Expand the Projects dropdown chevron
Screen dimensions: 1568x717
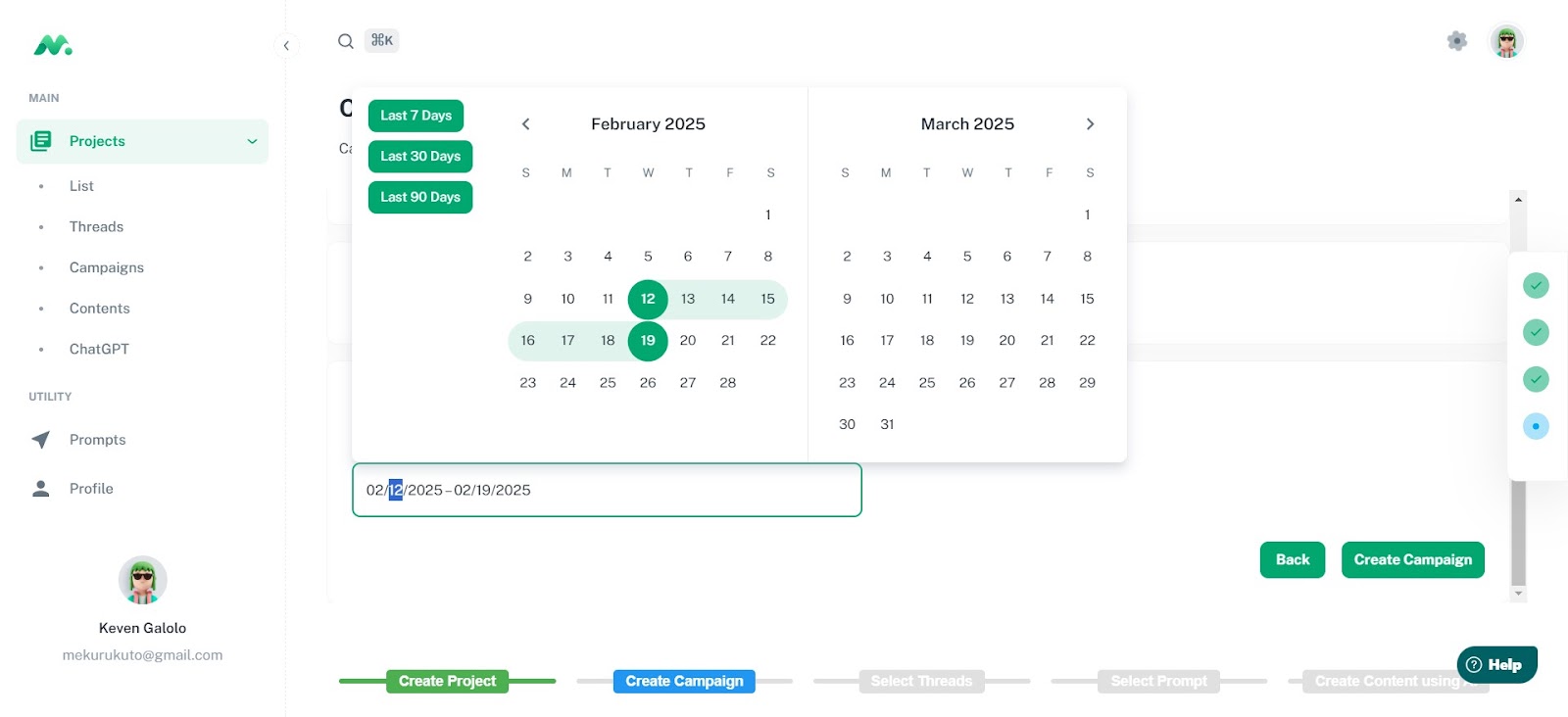click(x=252, y=141)
